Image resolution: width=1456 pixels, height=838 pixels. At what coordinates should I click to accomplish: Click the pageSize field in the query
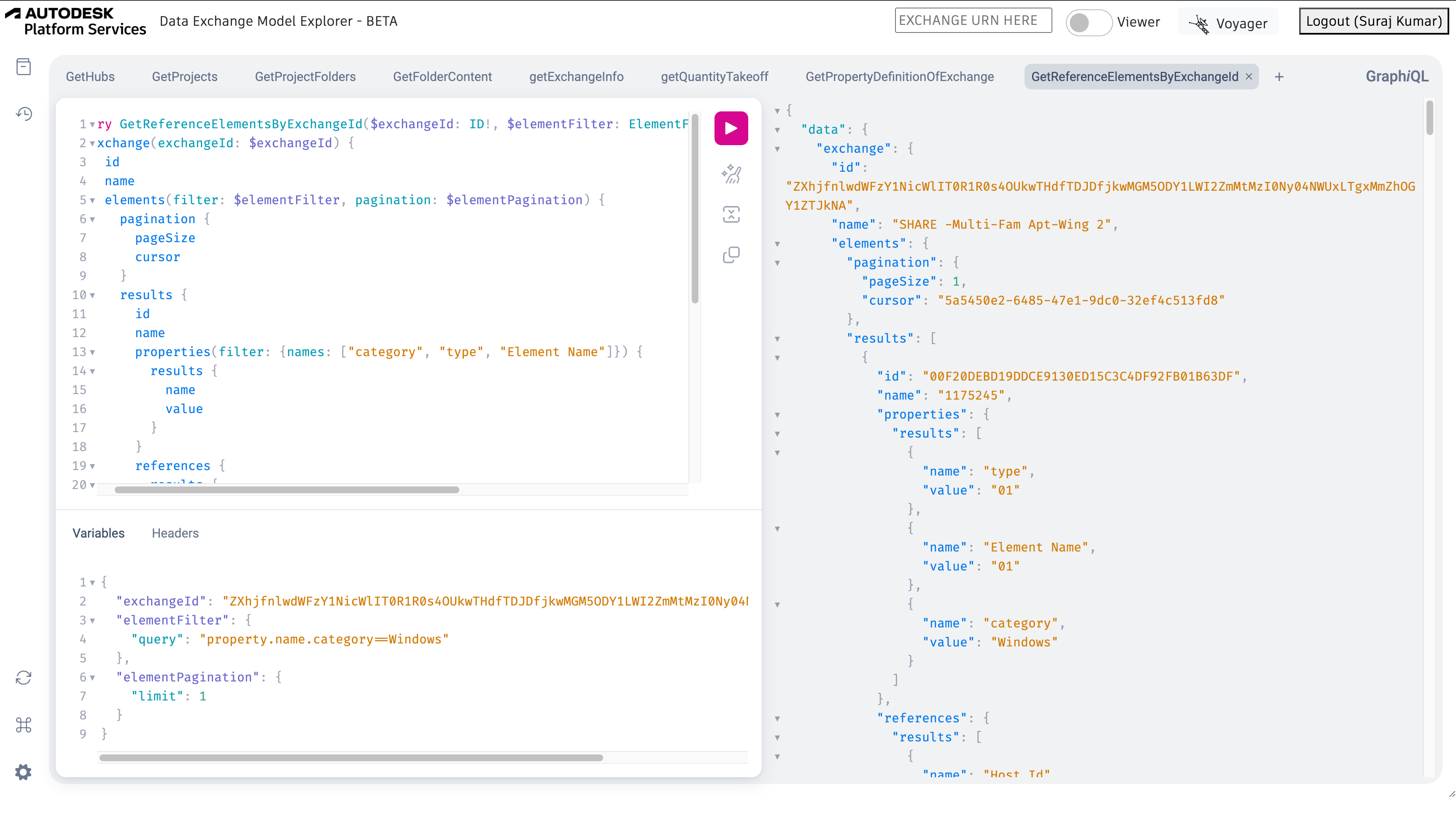pyautogui.click(x=165, y=238)
